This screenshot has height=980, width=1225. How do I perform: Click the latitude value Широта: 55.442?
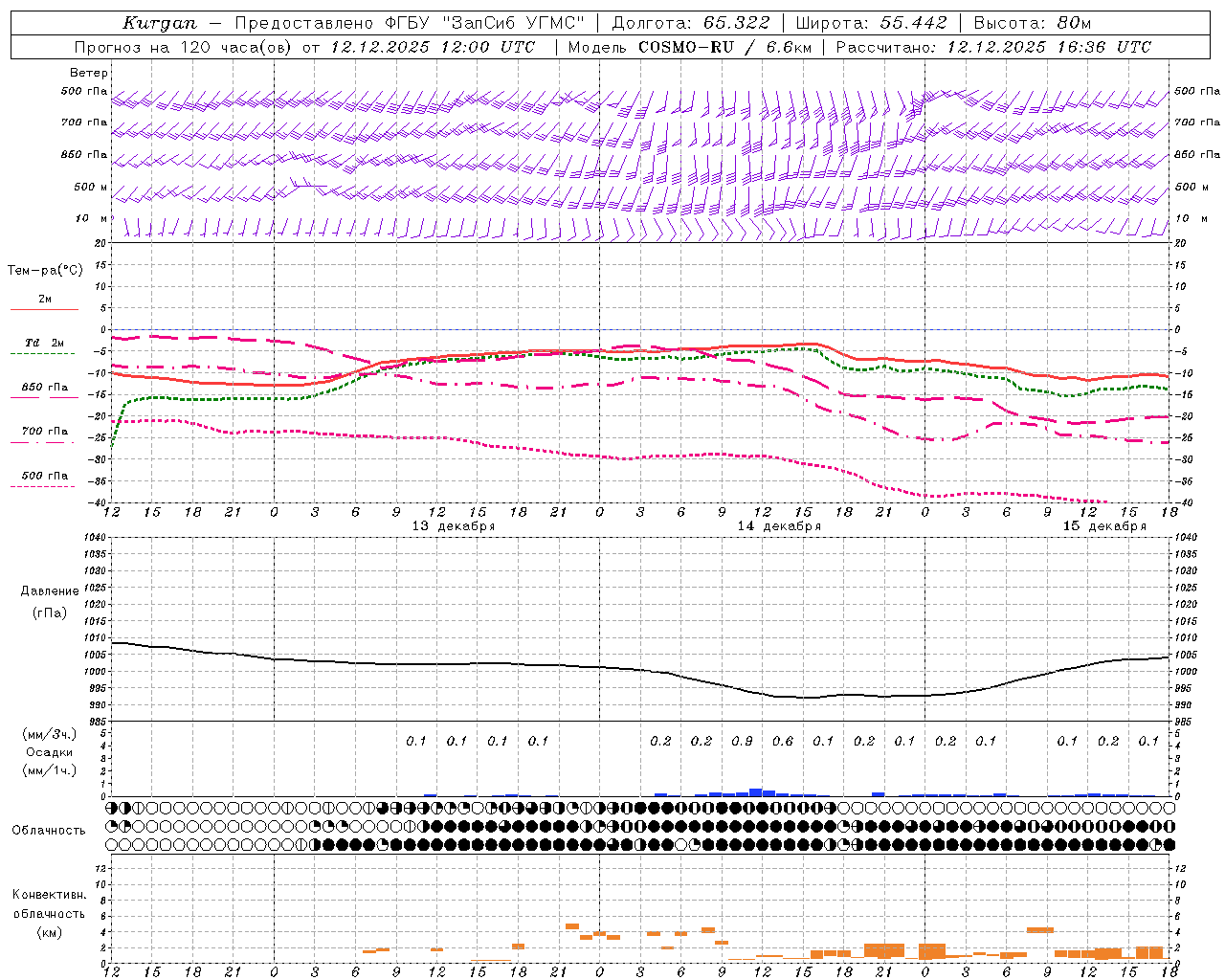871,23
